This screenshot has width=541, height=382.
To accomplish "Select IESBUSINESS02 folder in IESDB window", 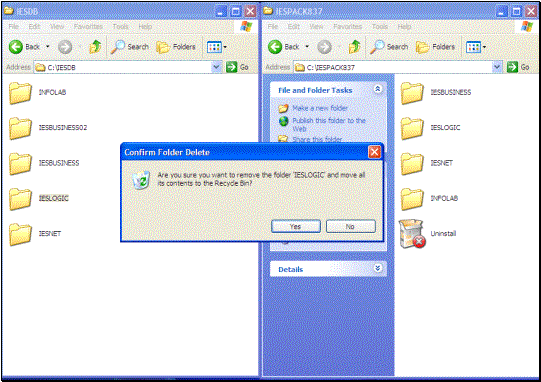I will tap(48, 128).
